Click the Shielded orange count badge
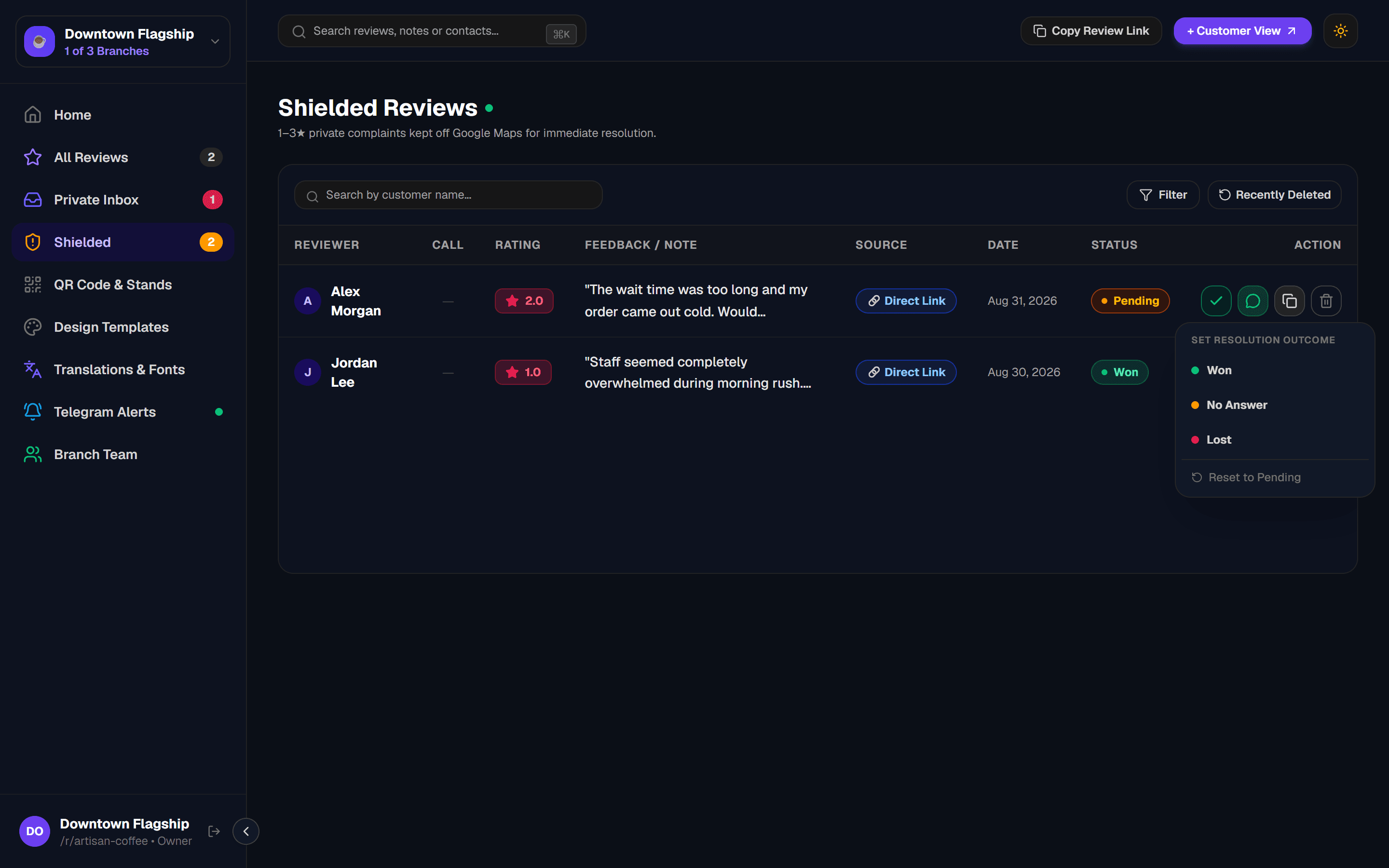The width and height of the screenshot is (1389, 868). click(211, 242)
